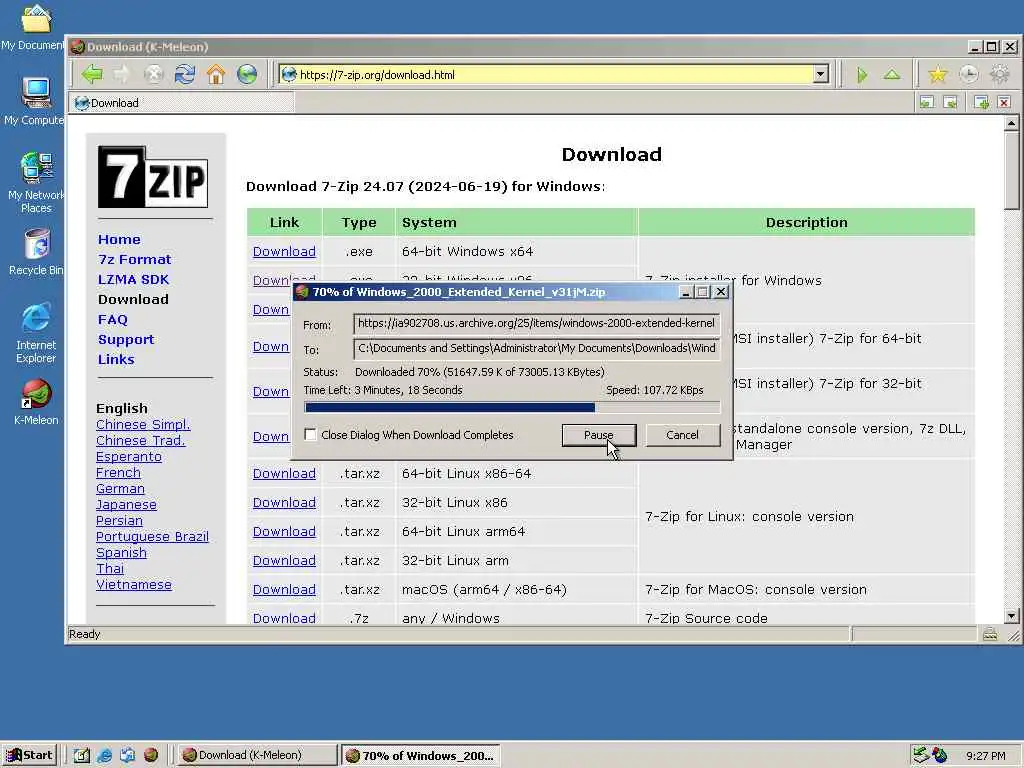Switch language to German
This screenshot has height=768, width=1024.
[x=120, y=488]
